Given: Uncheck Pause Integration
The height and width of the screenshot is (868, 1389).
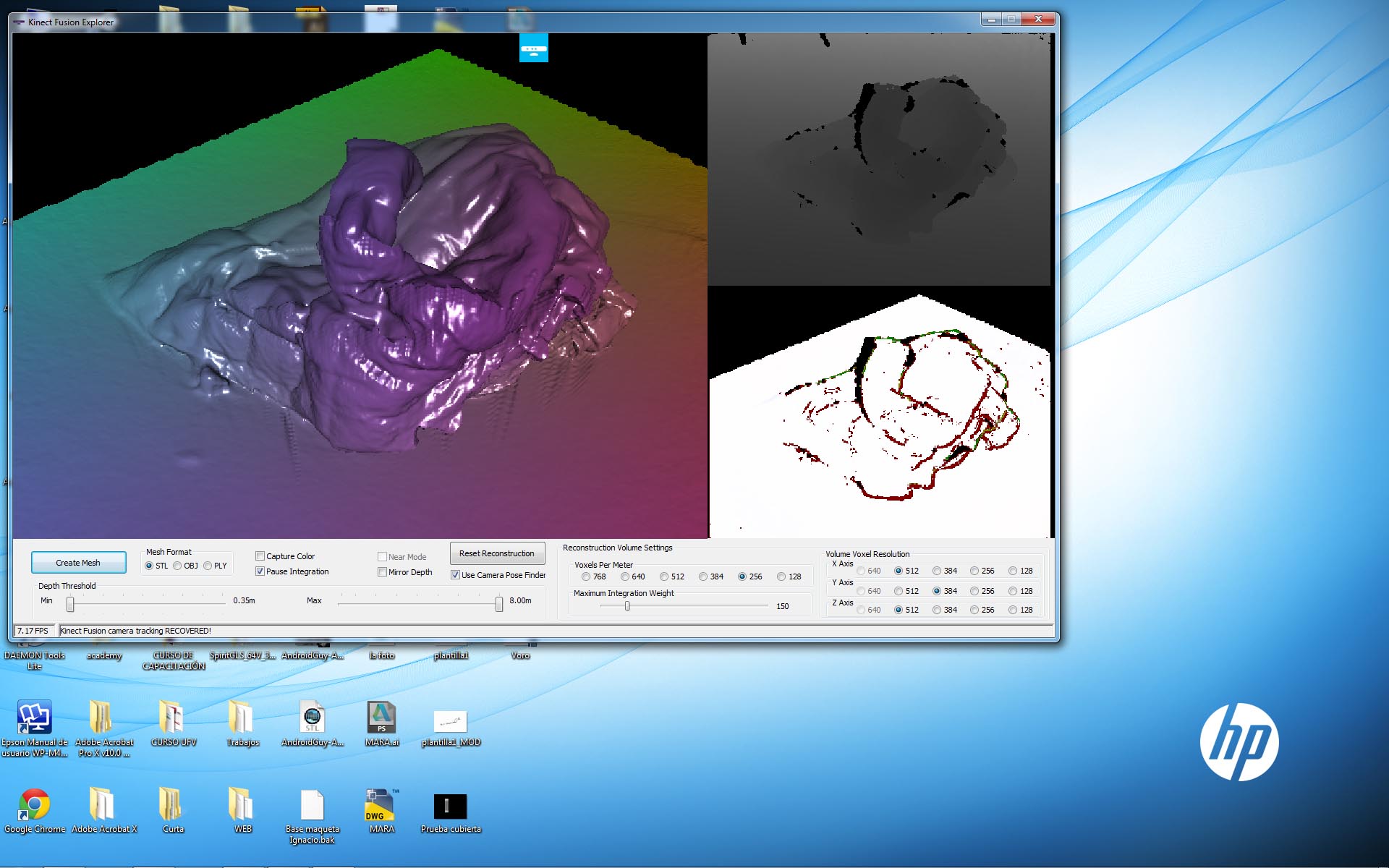Looking at the screenshot, I should tap(260, 571).
